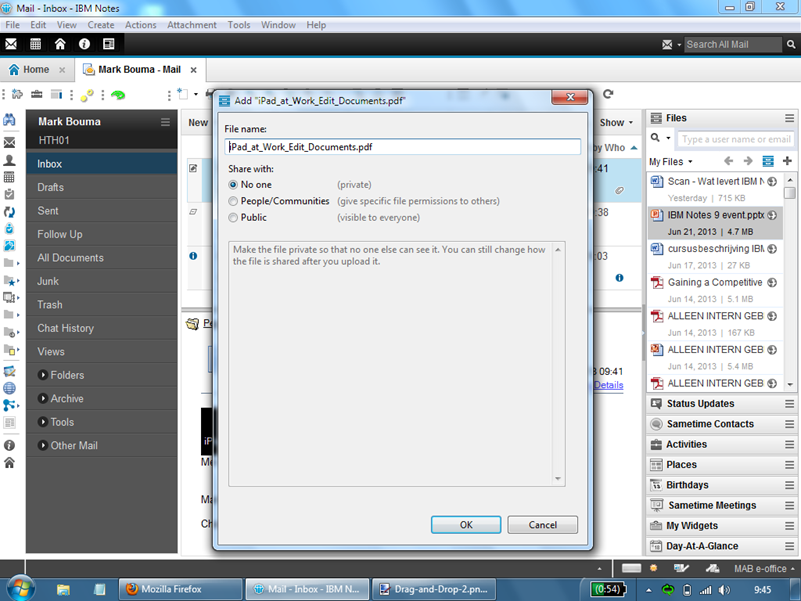Screen dimensions: 801x601
Task: Open Files panel menu icon
Action: coord(789,119)
